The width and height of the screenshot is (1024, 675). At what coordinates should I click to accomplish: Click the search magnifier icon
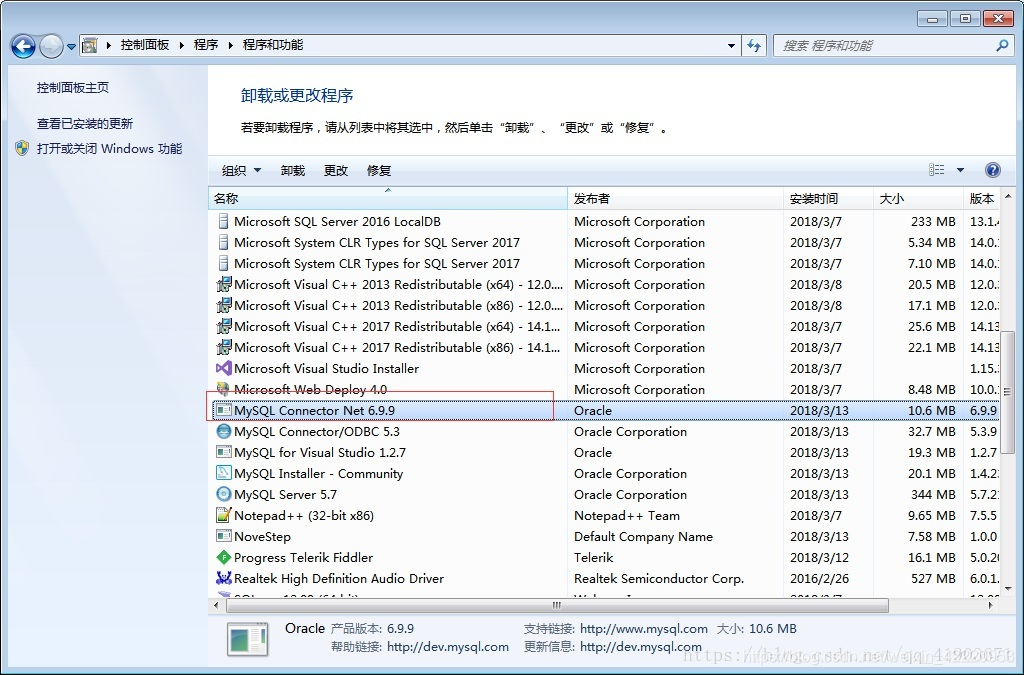(x=1002, y=46)
